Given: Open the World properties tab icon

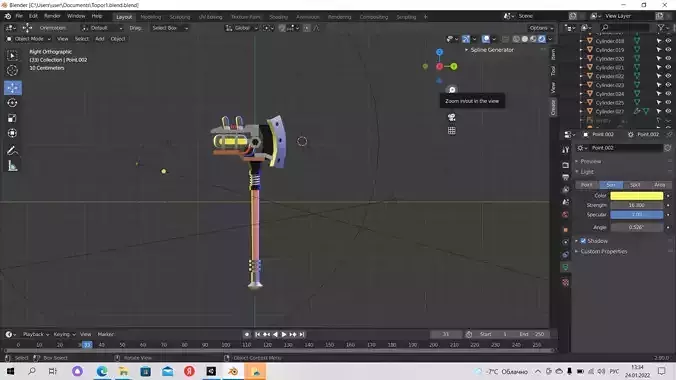Looking at the screenshot, I should (x=566, y=214).
